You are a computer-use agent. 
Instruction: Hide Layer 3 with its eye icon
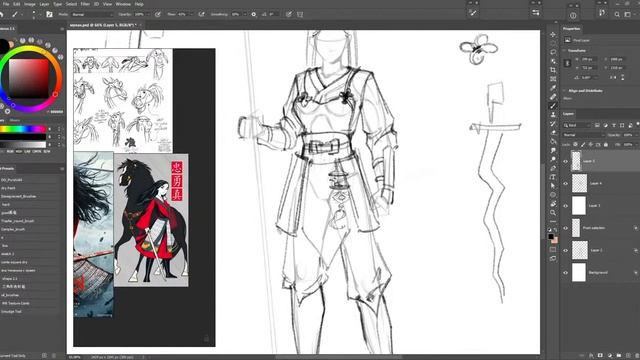click(x=565, y=206)
